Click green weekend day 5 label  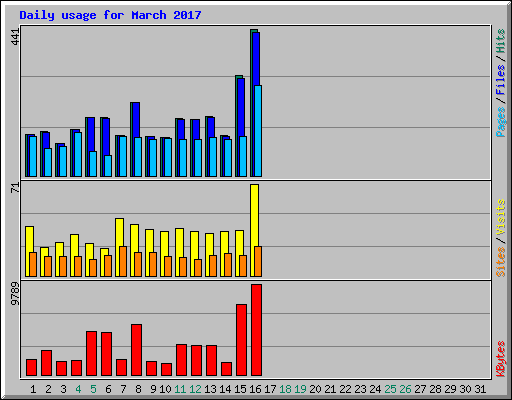click(93, 389)
